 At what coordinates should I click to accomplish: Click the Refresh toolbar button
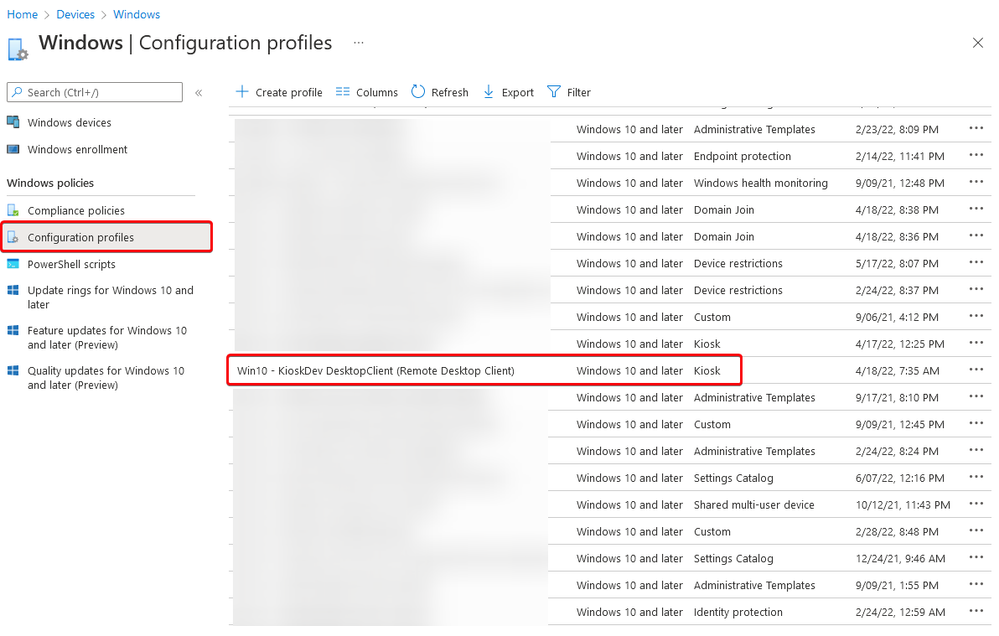tap(440, 92)
